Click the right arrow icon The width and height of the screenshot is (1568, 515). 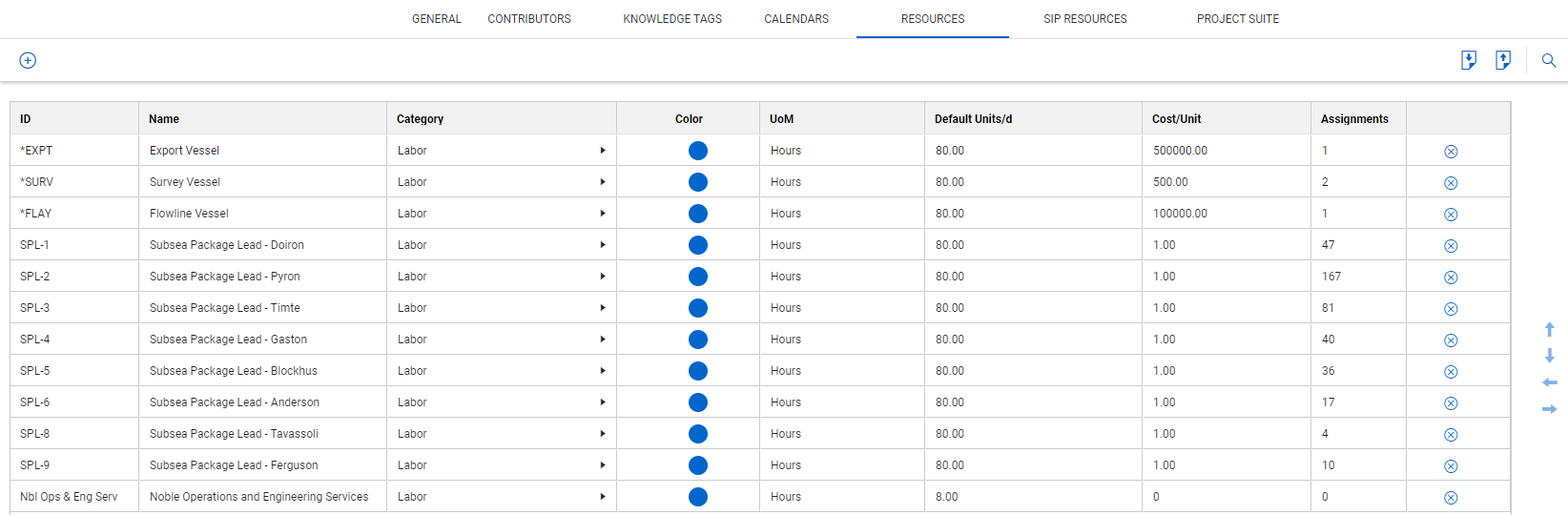[1549, 409]
